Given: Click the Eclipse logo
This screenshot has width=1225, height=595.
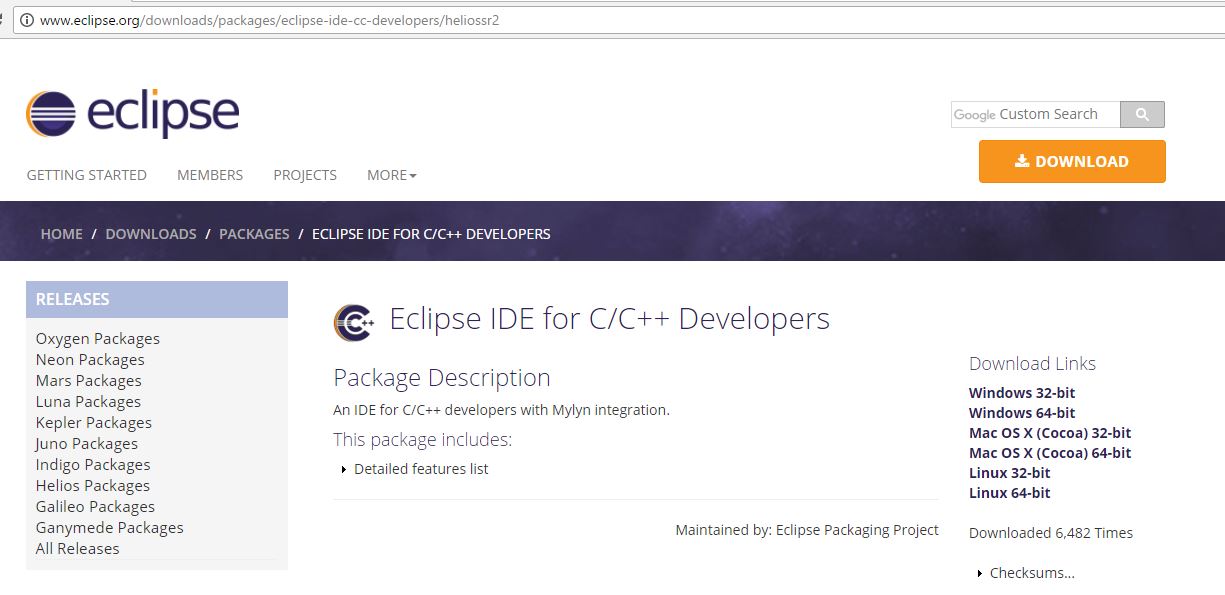Looking at the screenshot, I should tap(130, 111).
